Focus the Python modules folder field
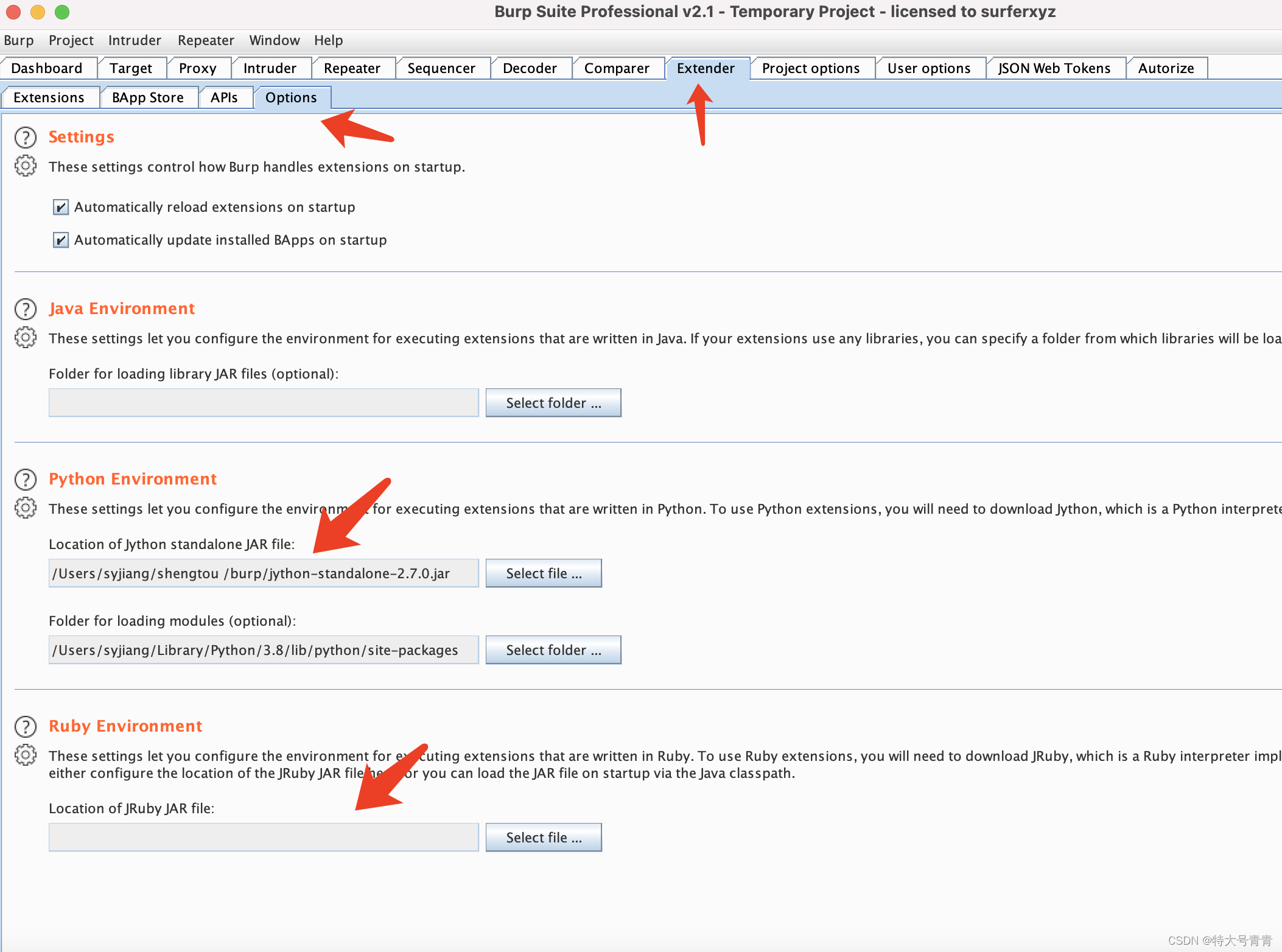This screenshot has height=952, width=1282. [x=264, y=650]
